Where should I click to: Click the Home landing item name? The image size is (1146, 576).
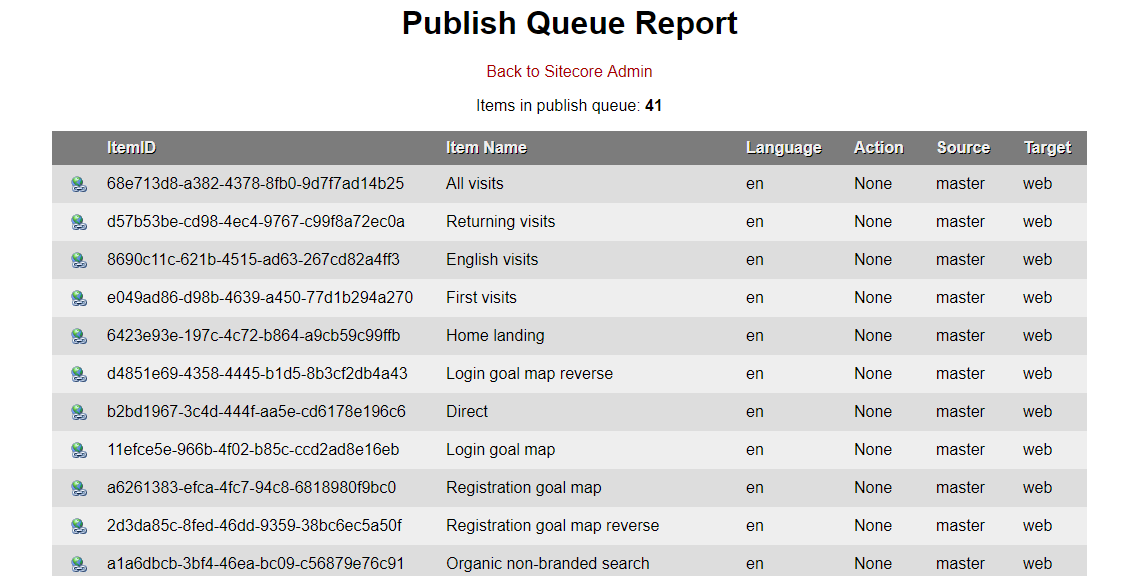pos(496,336)
